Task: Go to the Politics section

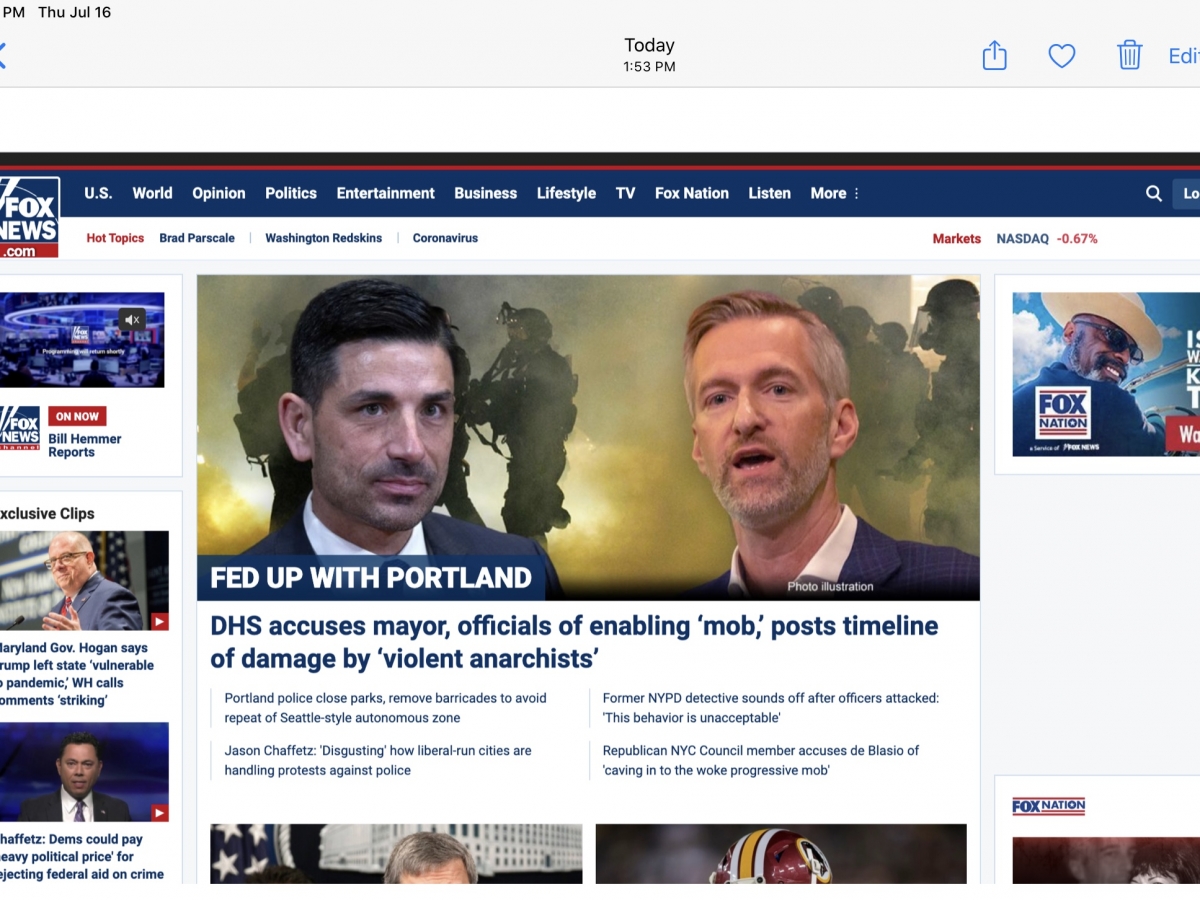Action: click(291, 193)
